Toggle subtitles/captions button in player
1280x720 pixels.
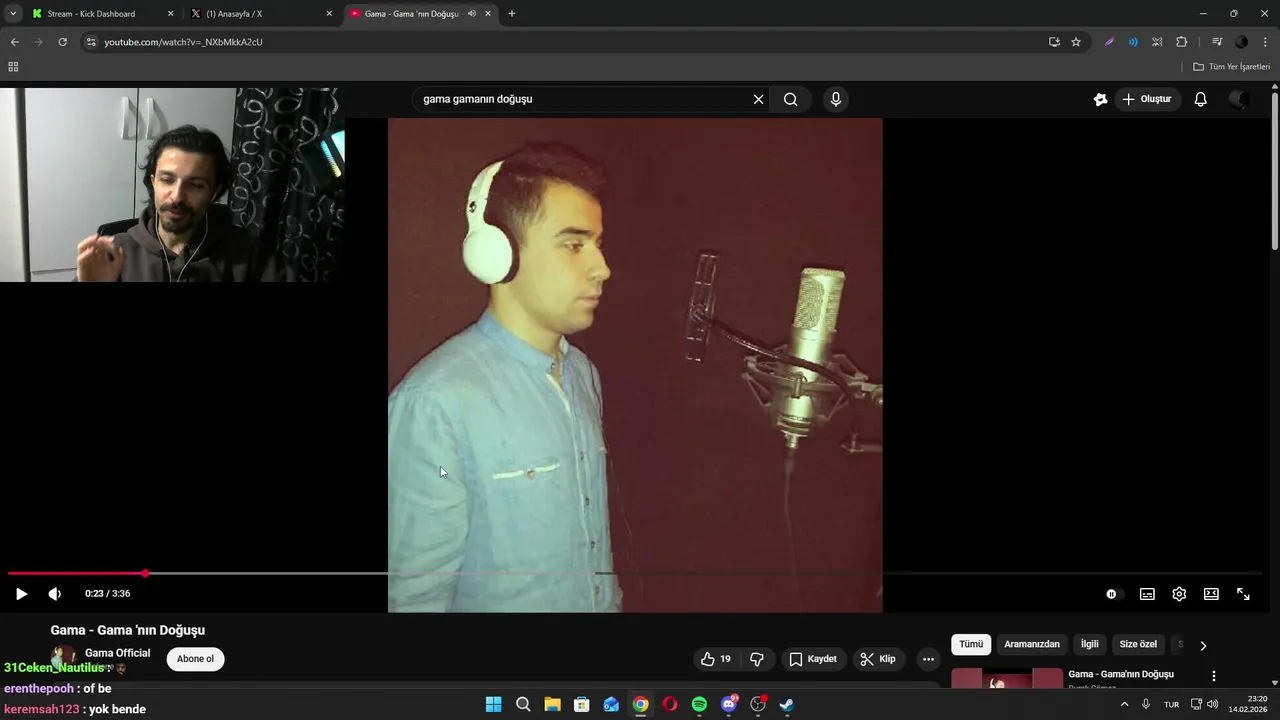tap(1147, 594)
